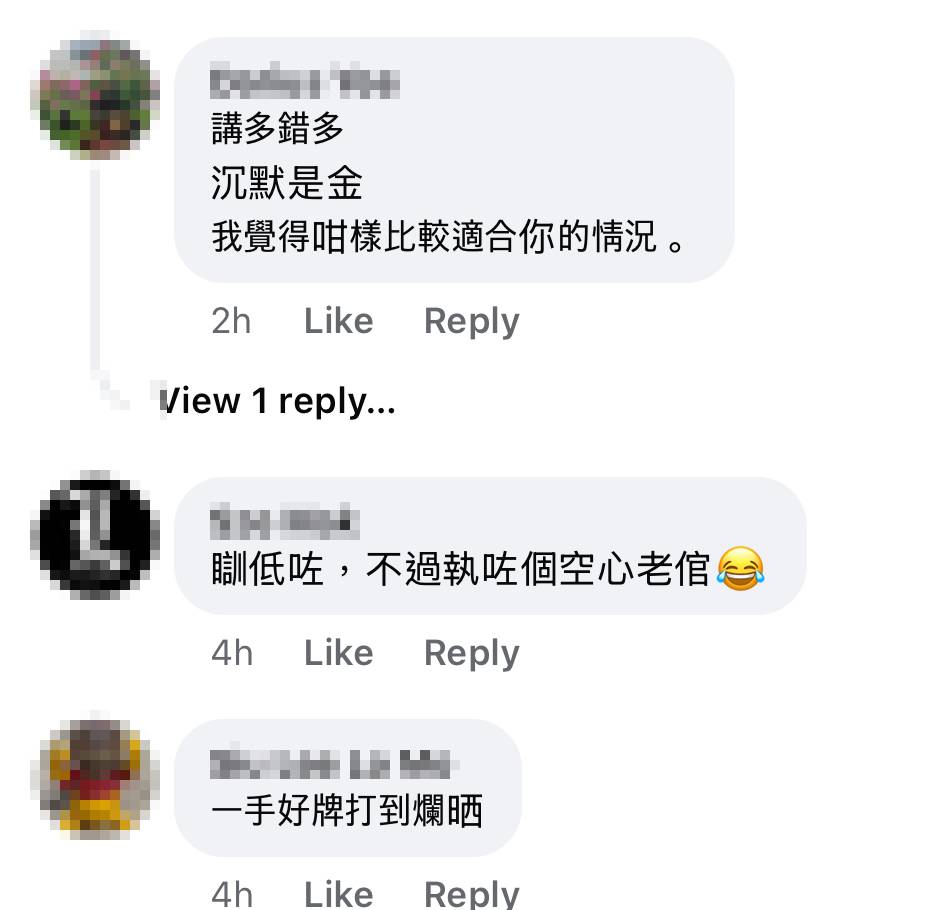Reply to the 空心老倌 comment
Viewport: 936px width, 910px height.
472,653
